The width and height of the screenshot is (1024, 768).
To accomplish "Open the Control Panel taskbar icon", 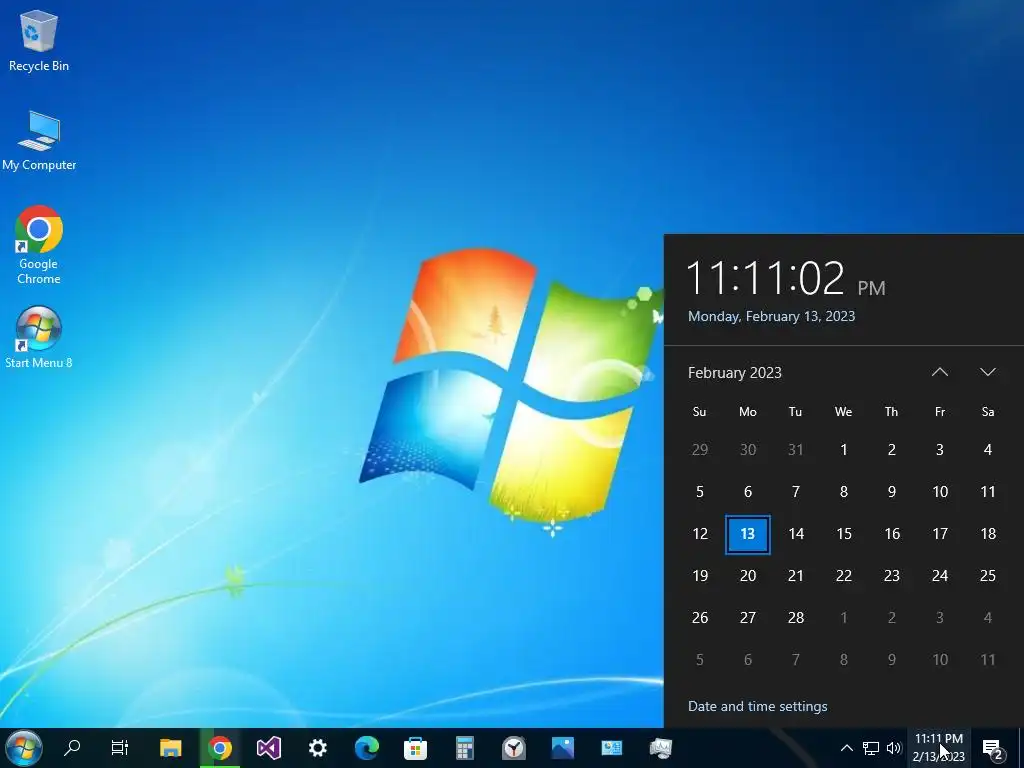I will [611, 748].
